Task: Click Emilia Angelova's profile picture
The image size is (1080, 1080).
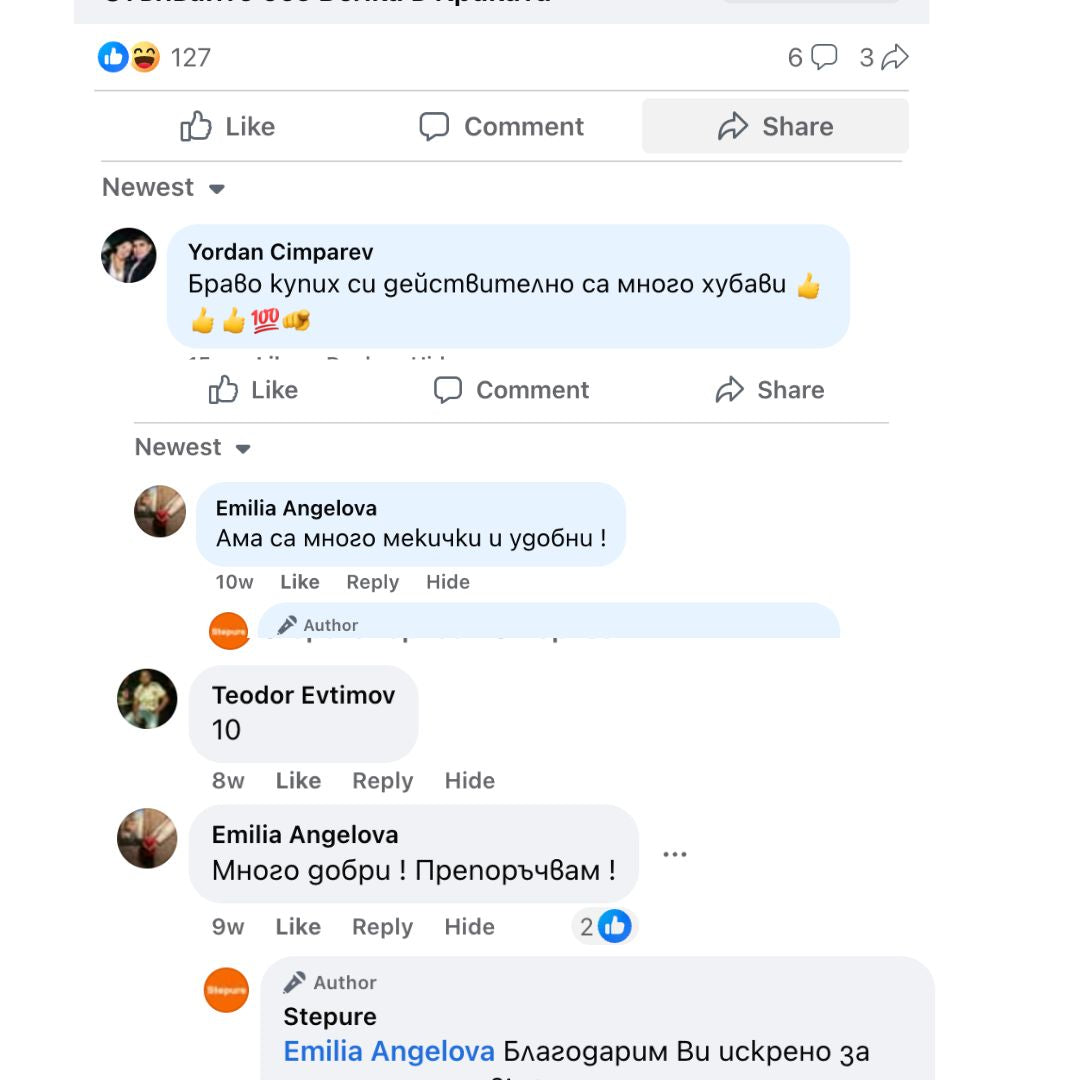Action: [159, 511]
